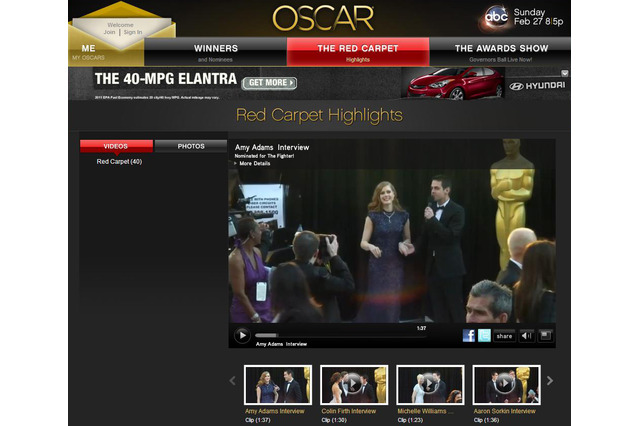The width and height of the screenshot is (640, 426).
Task: Open The Awards Show section
Action: (500, 51)
